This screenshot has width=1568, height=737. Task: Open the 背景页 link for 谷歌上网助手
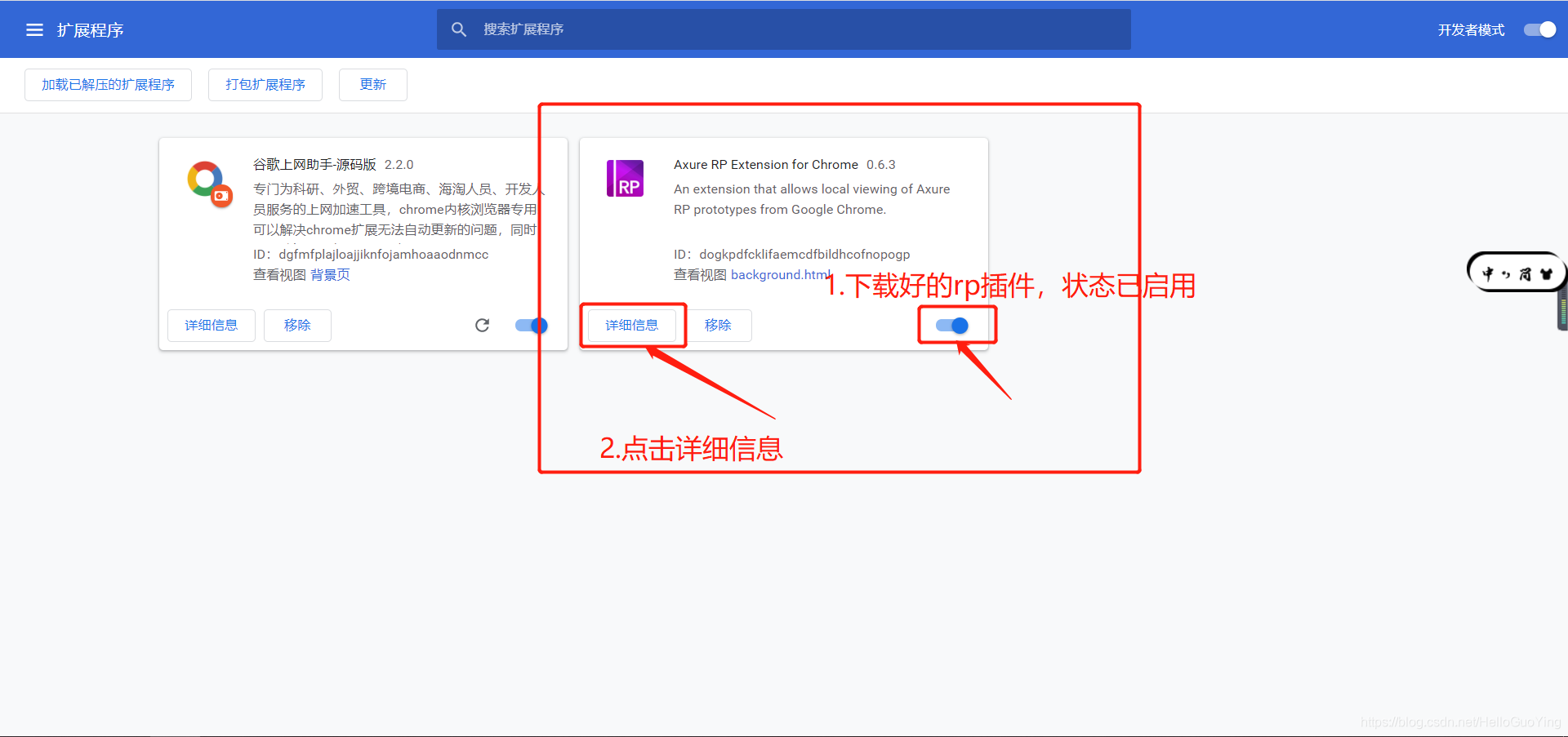click(330, 274)
